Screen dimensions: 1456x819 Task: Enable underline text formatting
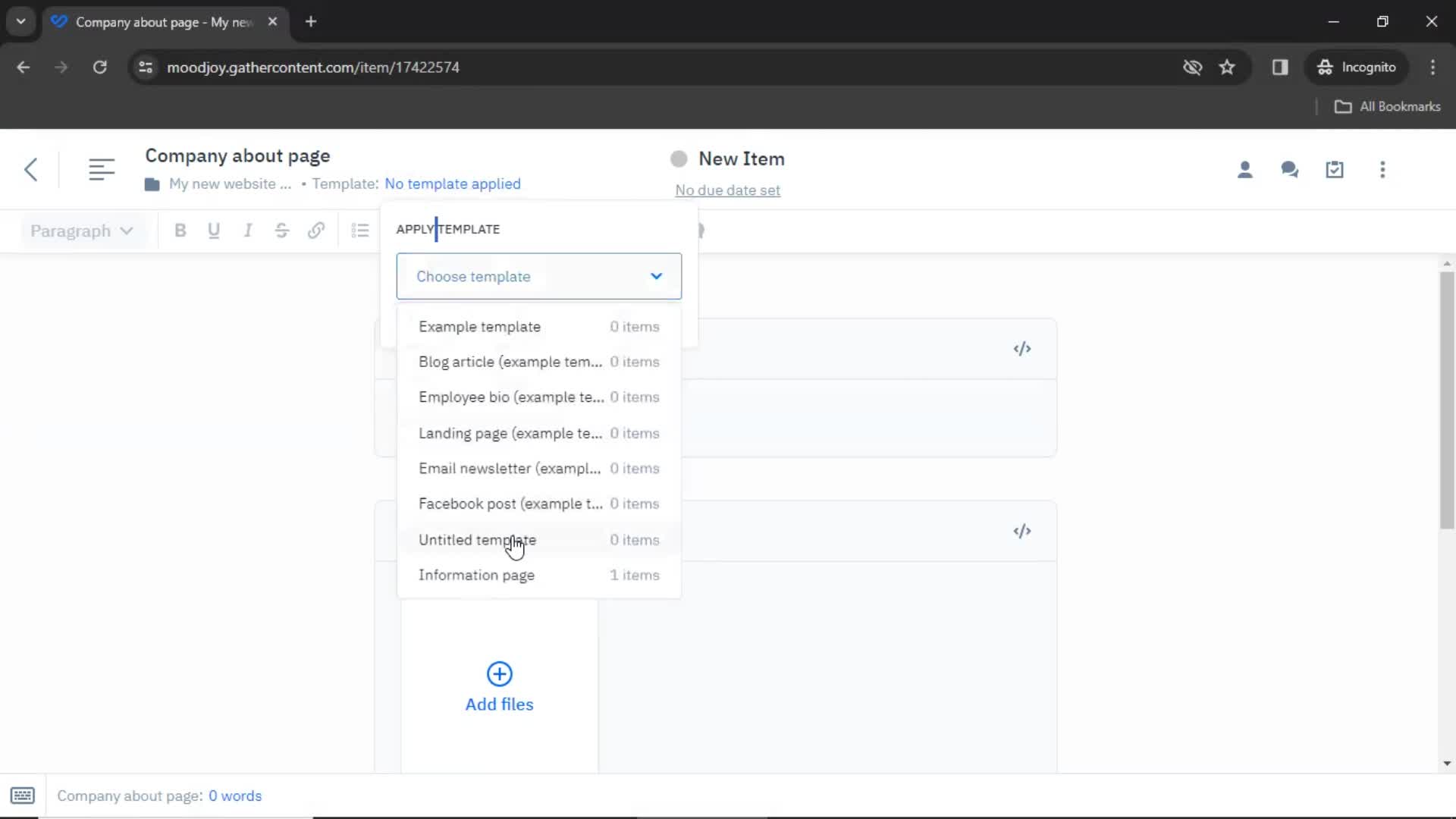(214, 231)
